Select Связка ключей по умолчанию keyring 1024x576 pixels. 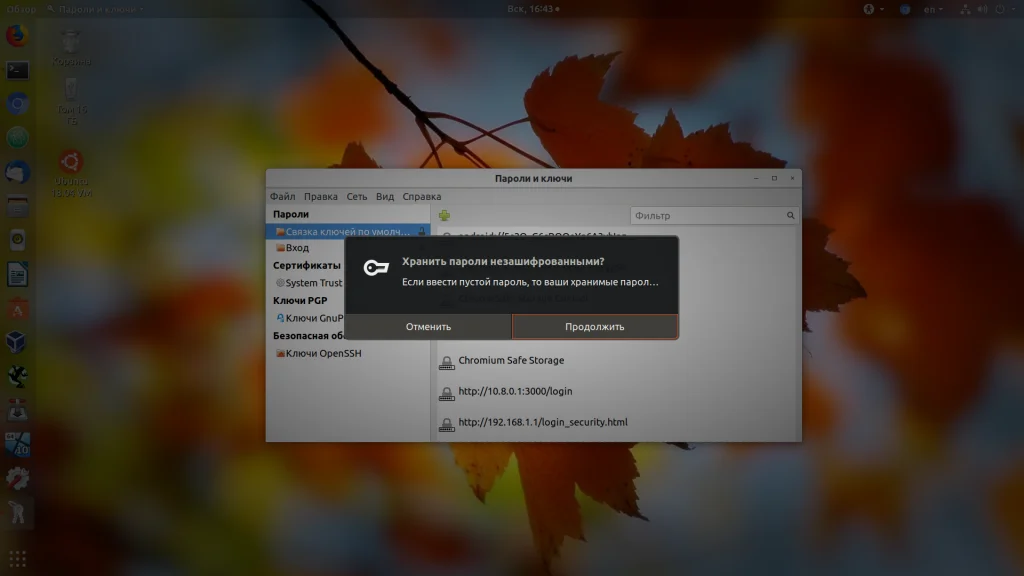tap(348, 232)
